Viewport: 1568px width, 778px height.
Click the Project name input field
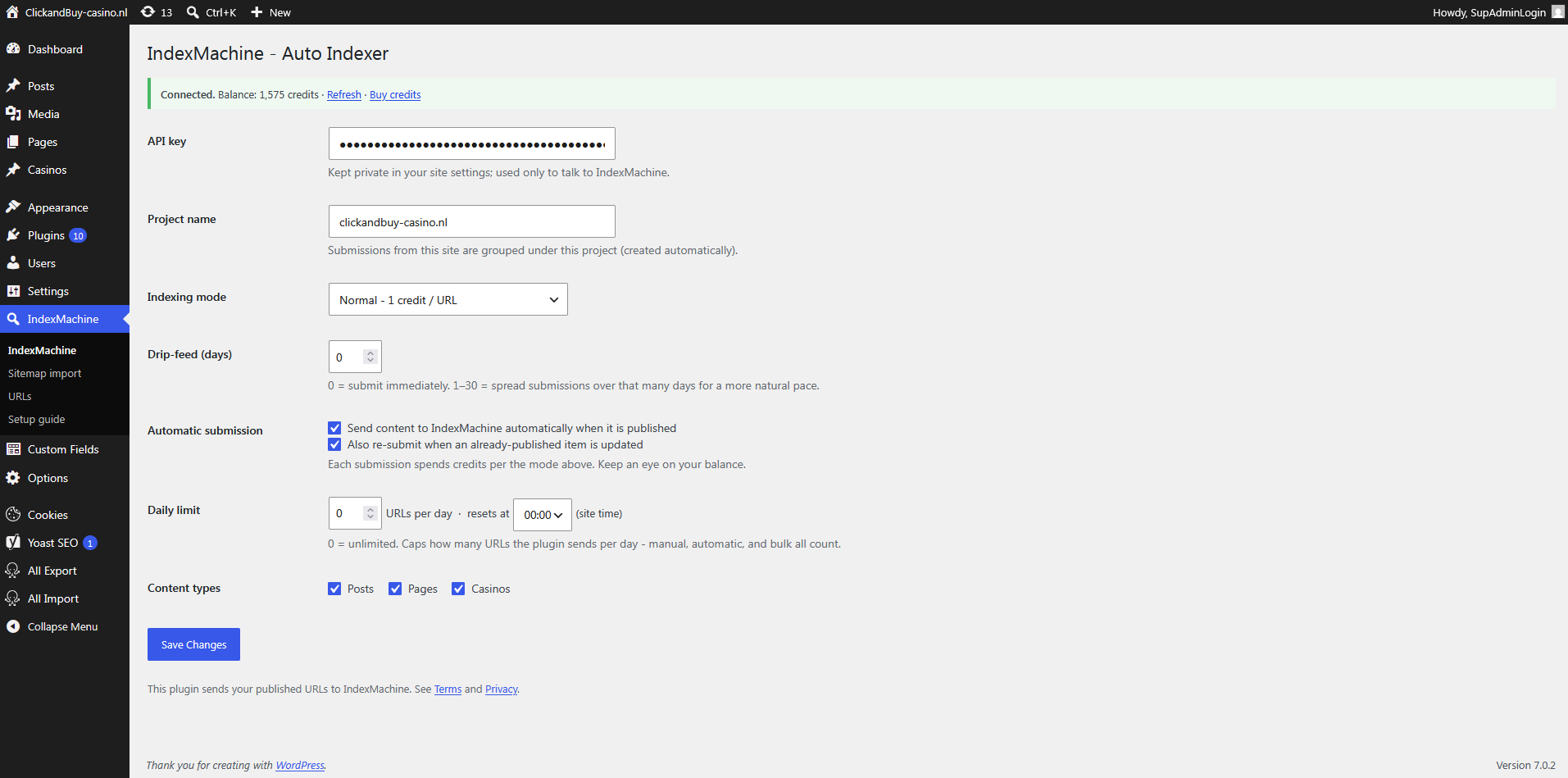472,221
